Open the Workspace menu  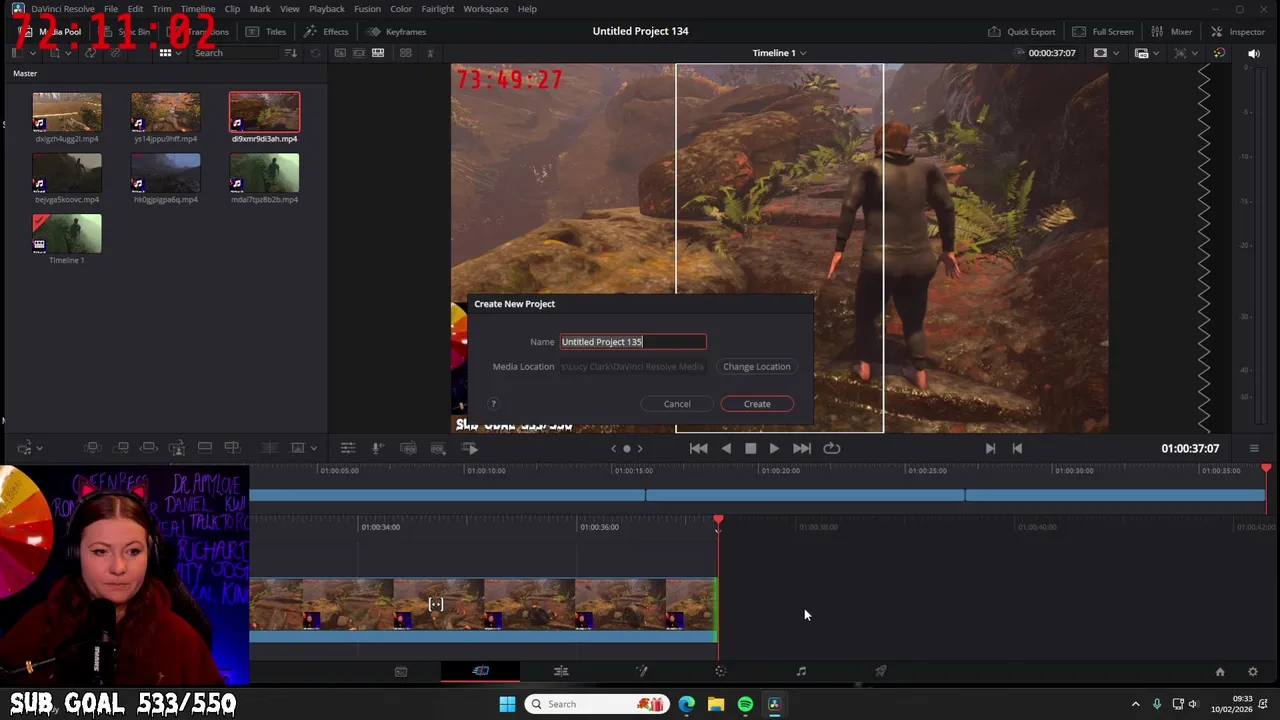click(x=485, y=9)
